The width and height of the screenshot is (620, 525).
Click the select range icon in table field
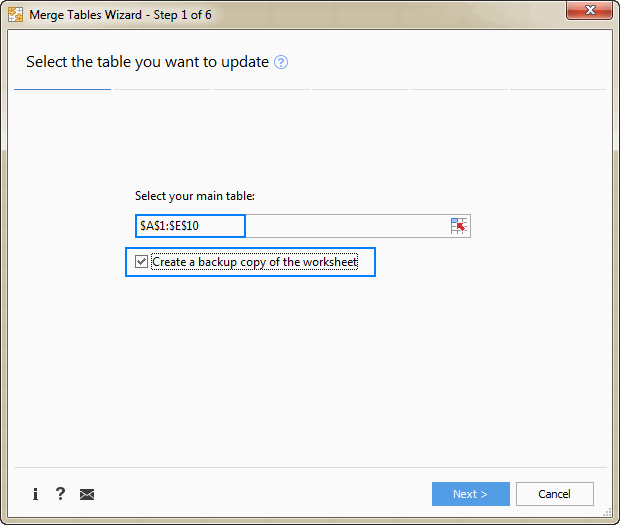tap(459, 226)
